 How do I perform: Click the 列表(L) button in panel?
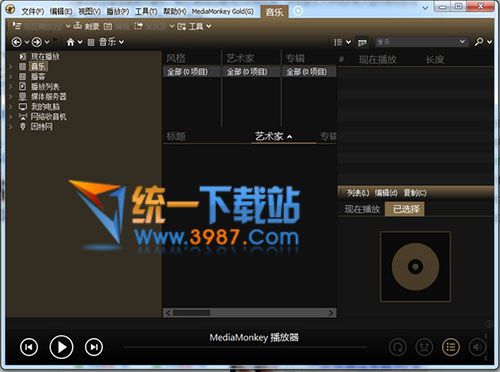point(358,193)
